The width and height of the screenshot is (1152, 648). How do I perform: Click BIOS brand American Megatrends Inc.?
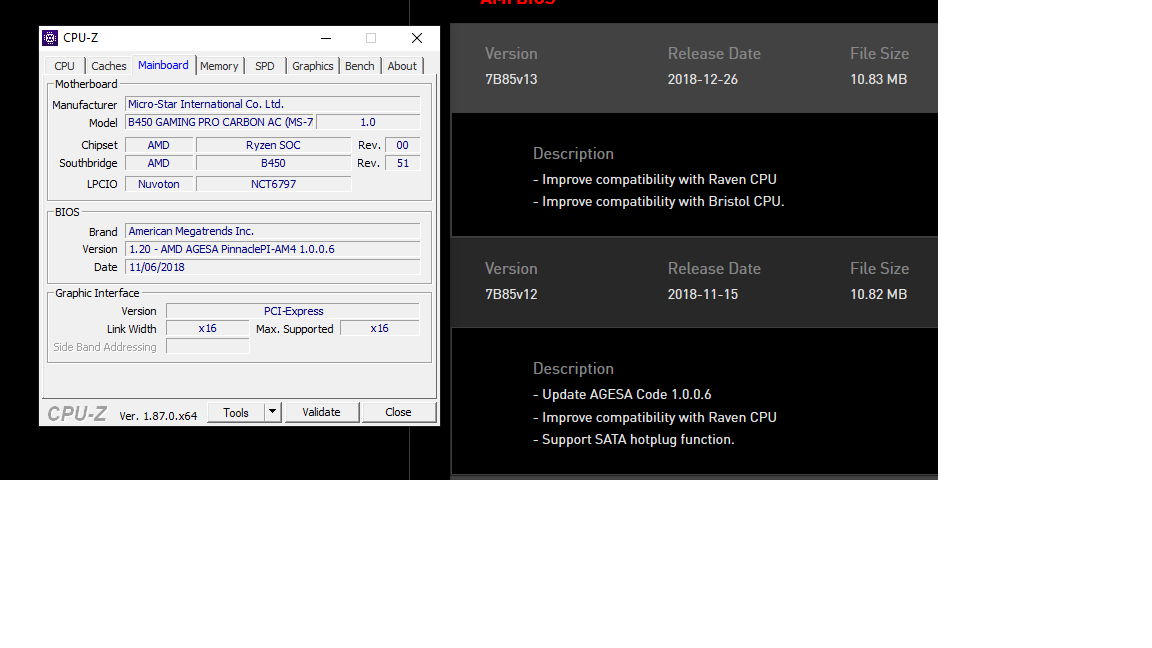point(273,231)
